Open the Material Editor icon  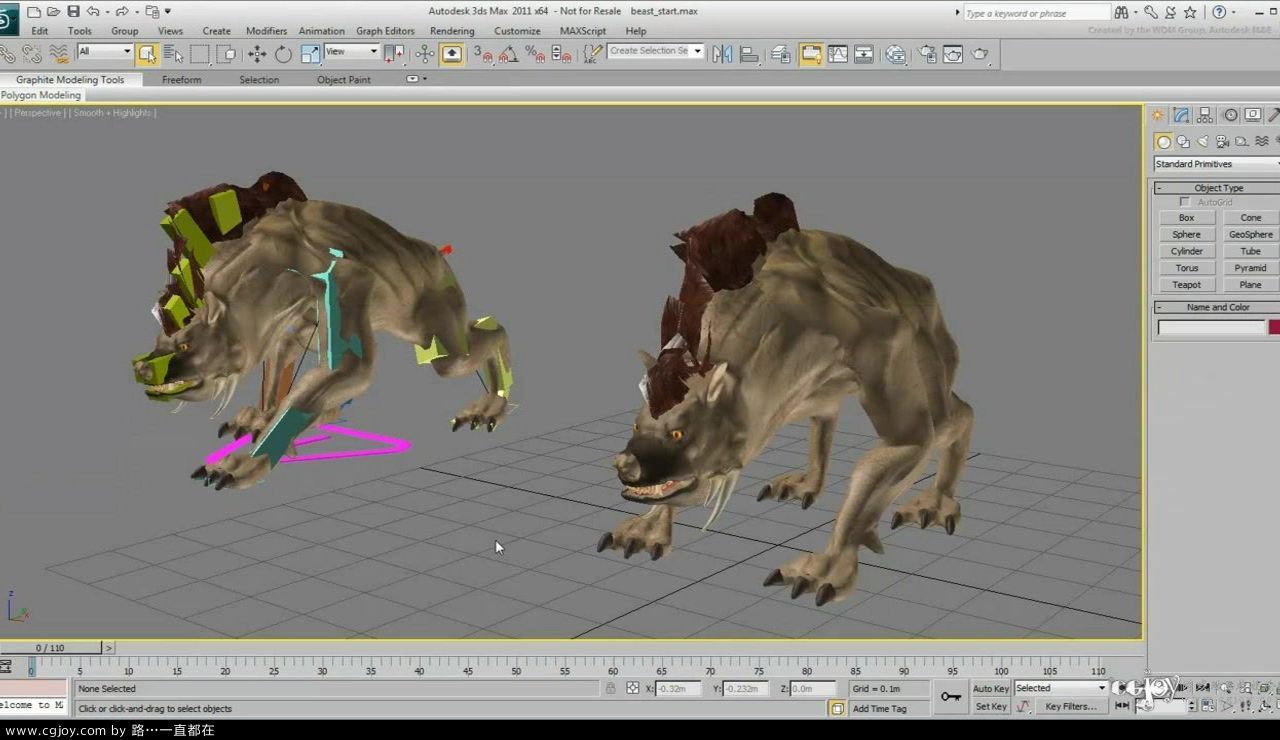click(x=896, y=54)
